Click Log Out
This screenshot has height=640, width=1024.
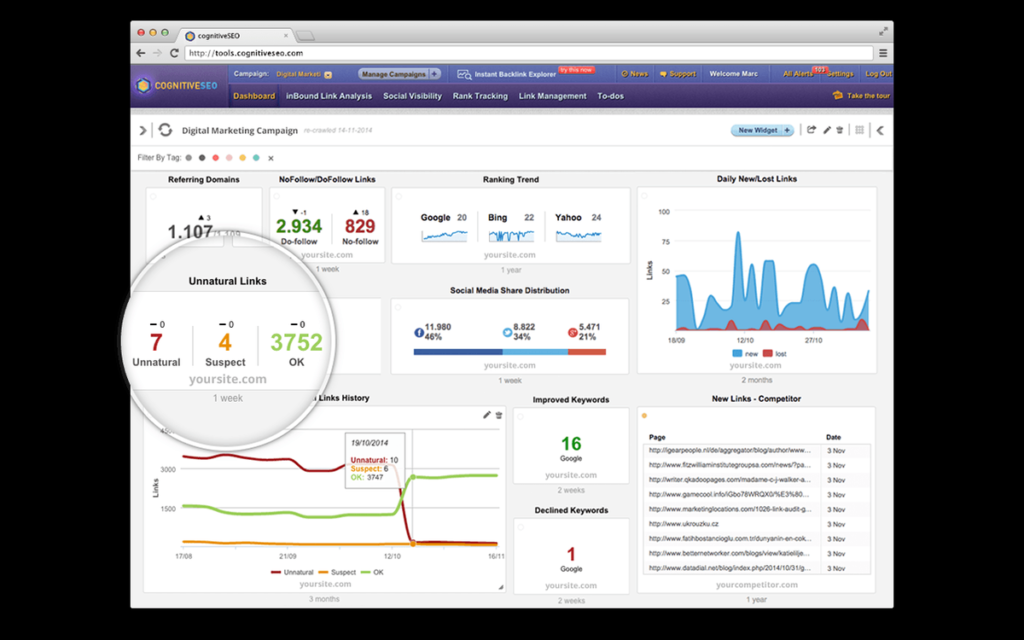point(878,74)
